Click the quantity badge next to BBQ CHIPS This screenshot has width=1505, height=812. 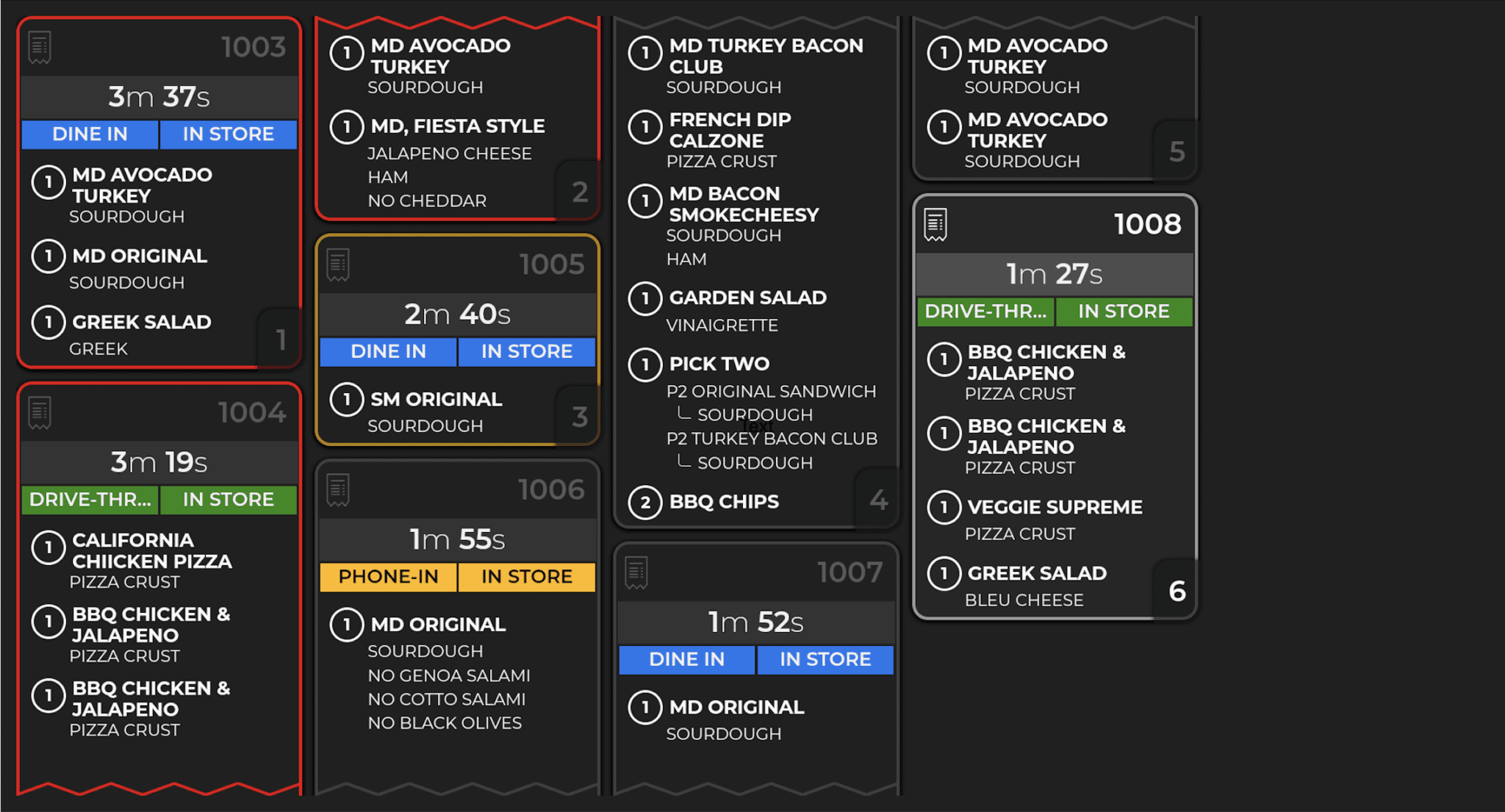tap(644, 503)
